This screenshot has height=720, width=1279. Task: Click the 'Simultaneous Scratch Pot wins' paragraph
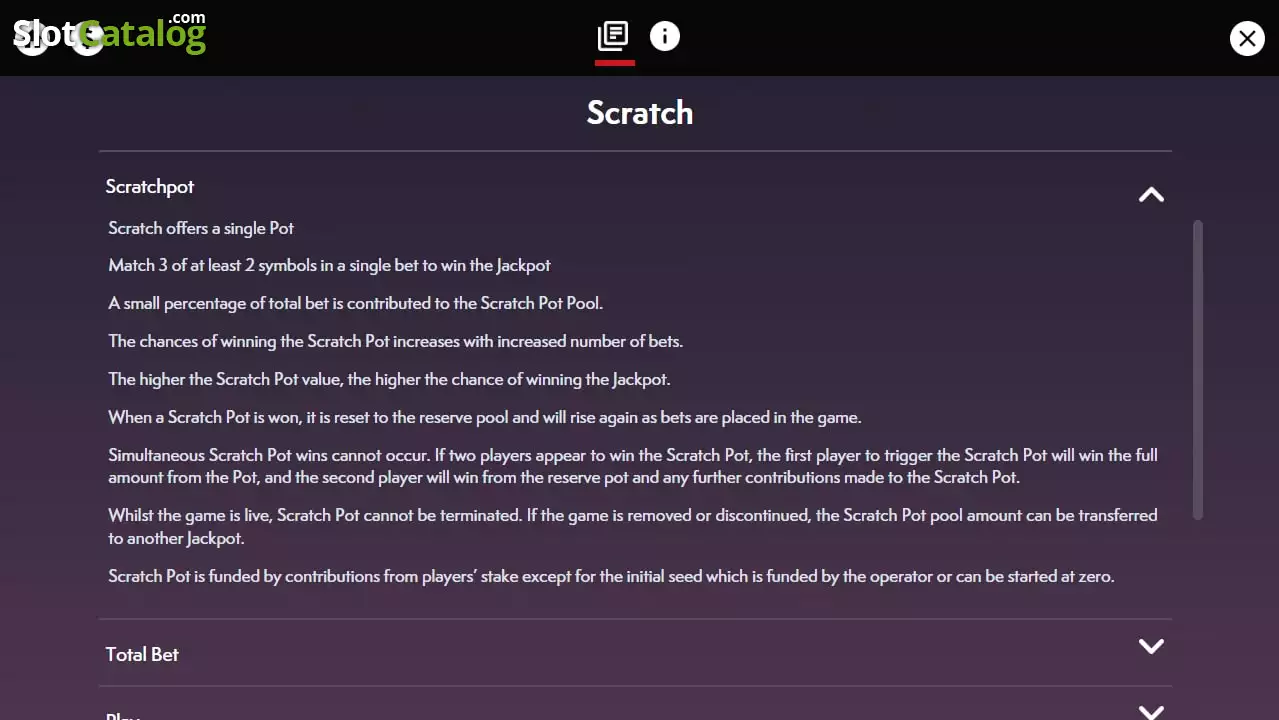[633, 466]
